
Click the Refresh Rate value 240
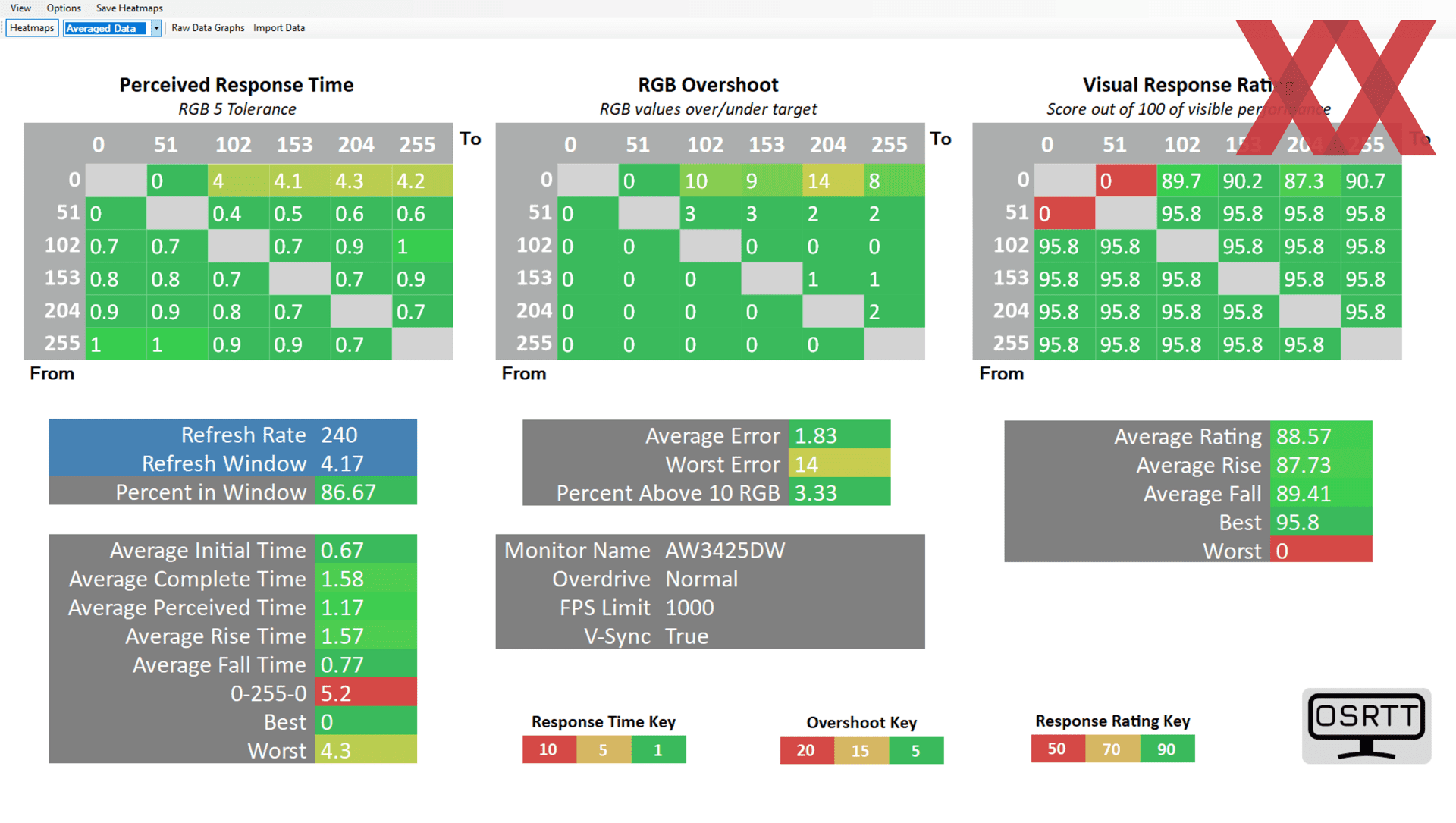[x=365, y=435]
